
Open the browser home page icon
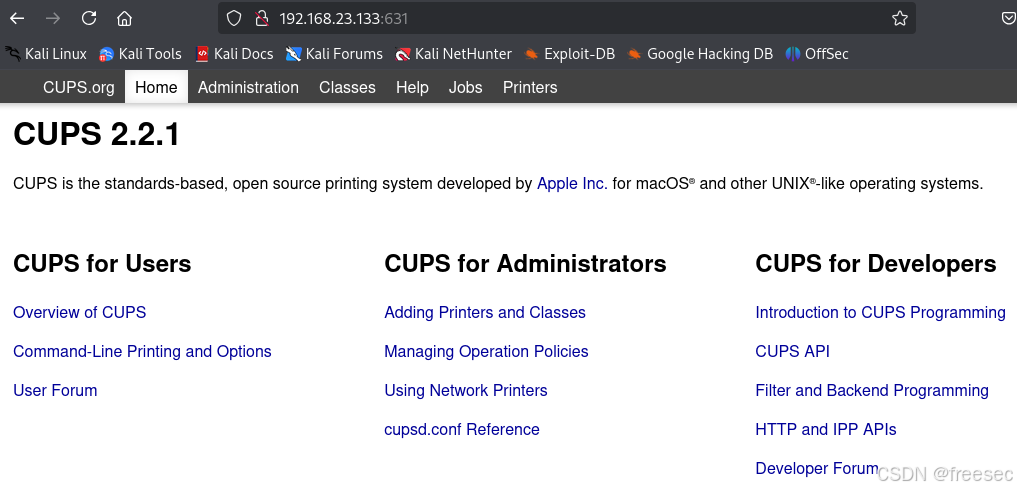click(125, 18)
